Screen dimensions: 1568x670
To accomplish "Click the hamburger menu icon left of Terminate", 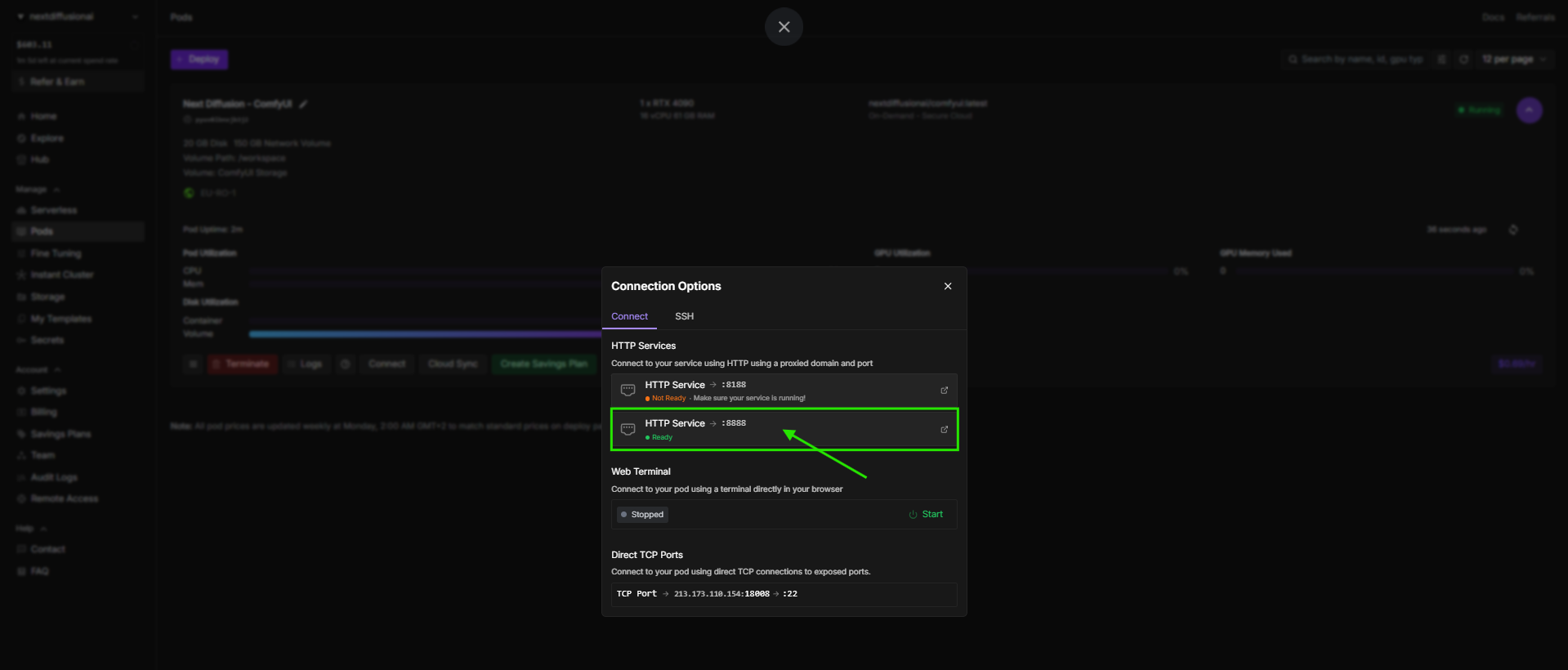I will 193,364.
